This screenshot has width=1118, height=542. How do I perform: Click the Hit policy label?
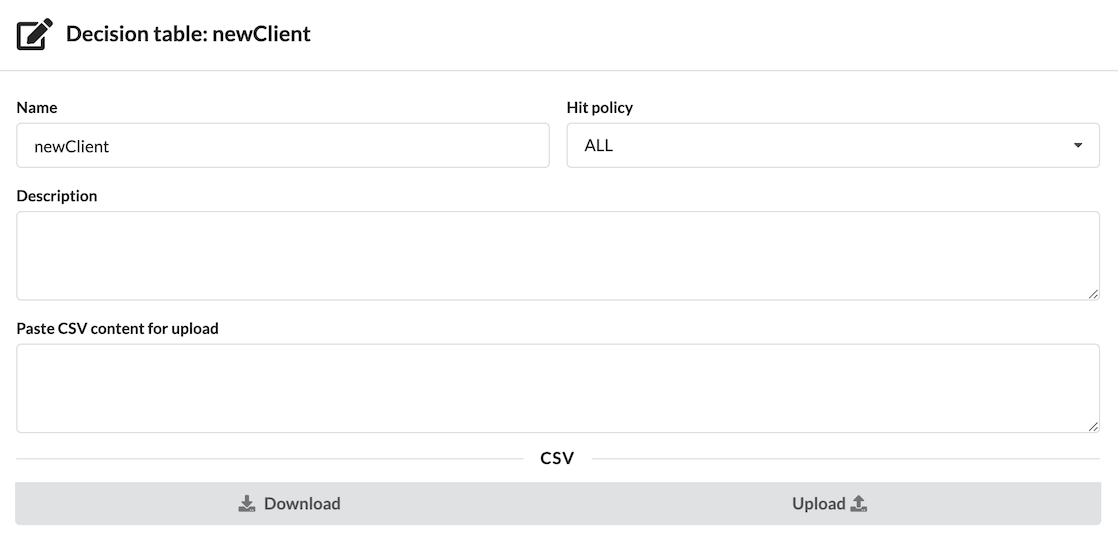pyautogui.click(x=600, y=107)
